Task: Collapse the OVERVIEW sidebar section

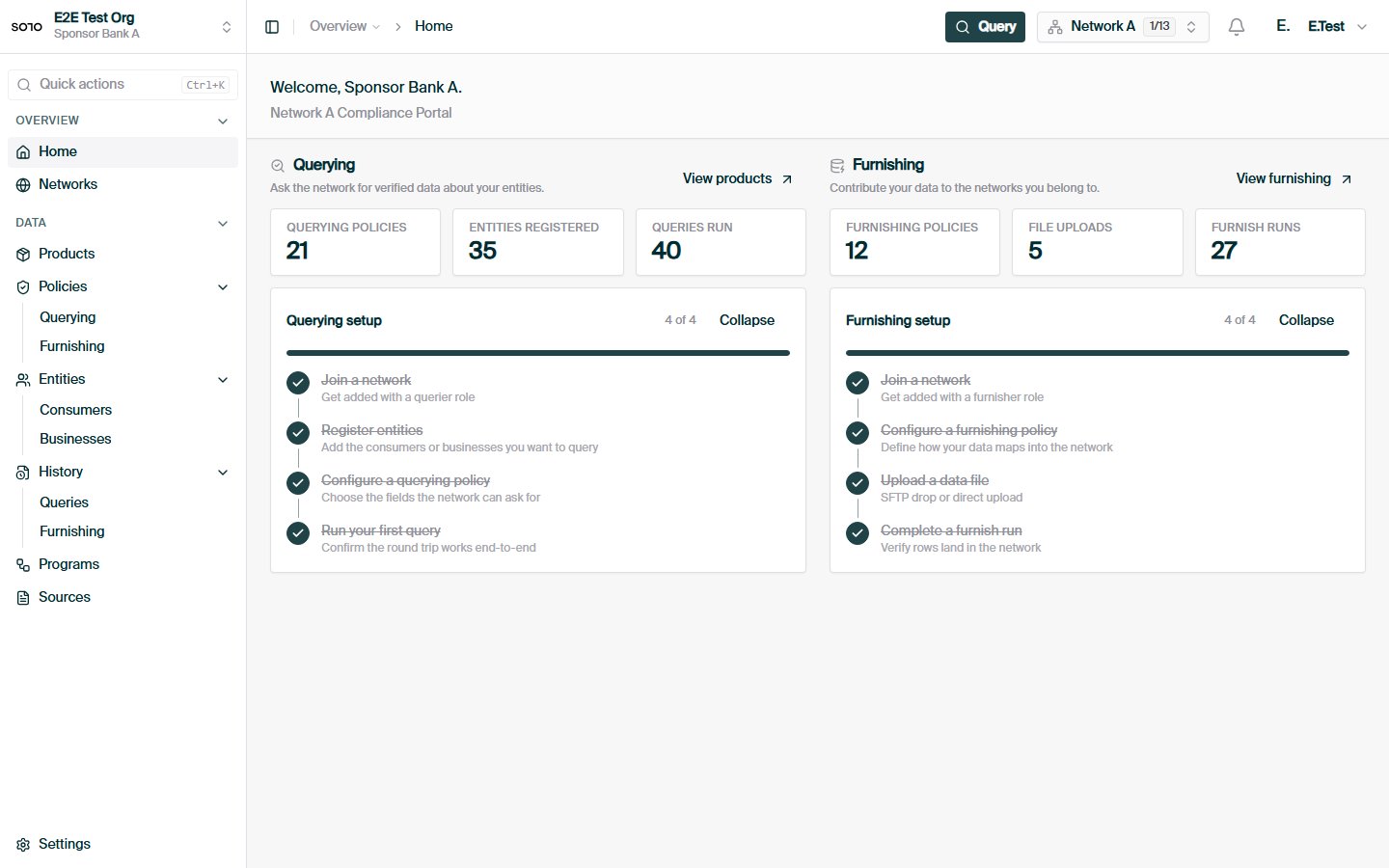Action: 223,122
